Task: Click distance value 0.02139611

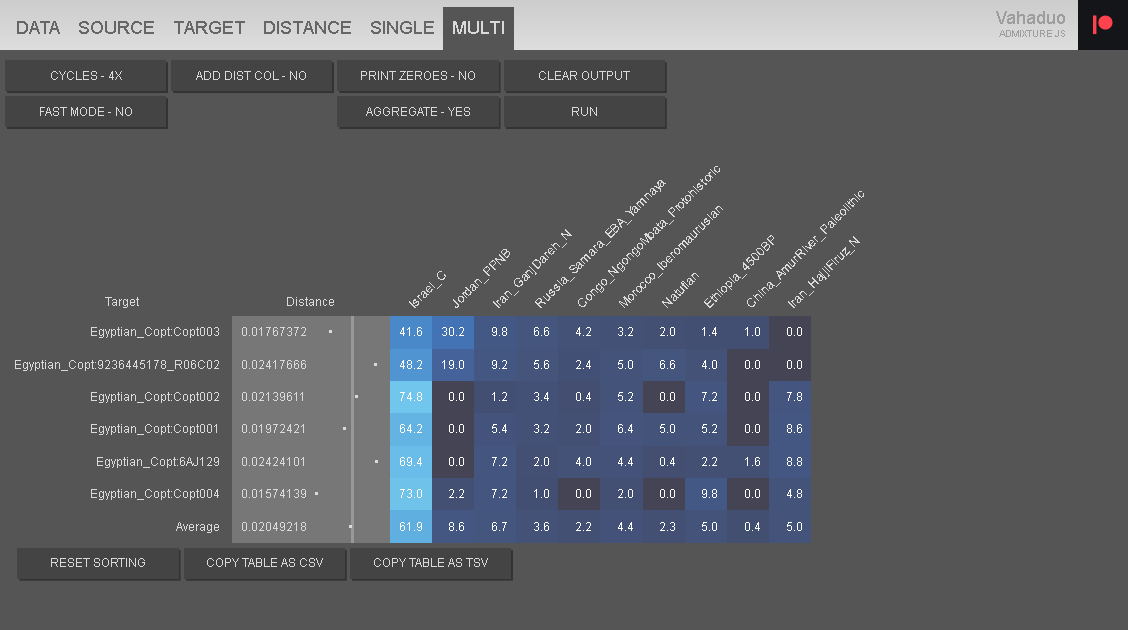Action: (273, 397)
